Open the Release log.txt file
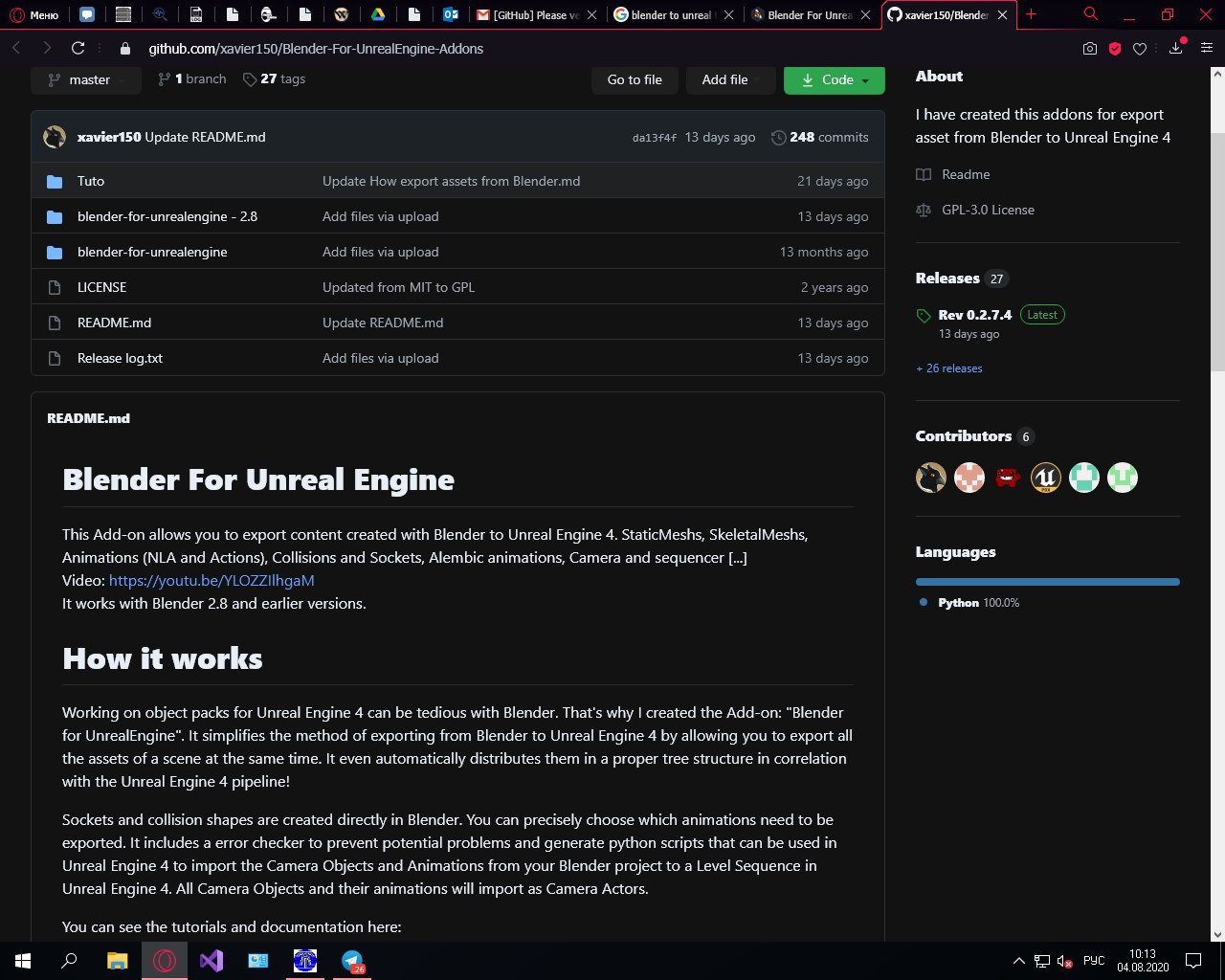Image resolution: width=1225 pixels, height=980 pixels. tap(120, 358)
